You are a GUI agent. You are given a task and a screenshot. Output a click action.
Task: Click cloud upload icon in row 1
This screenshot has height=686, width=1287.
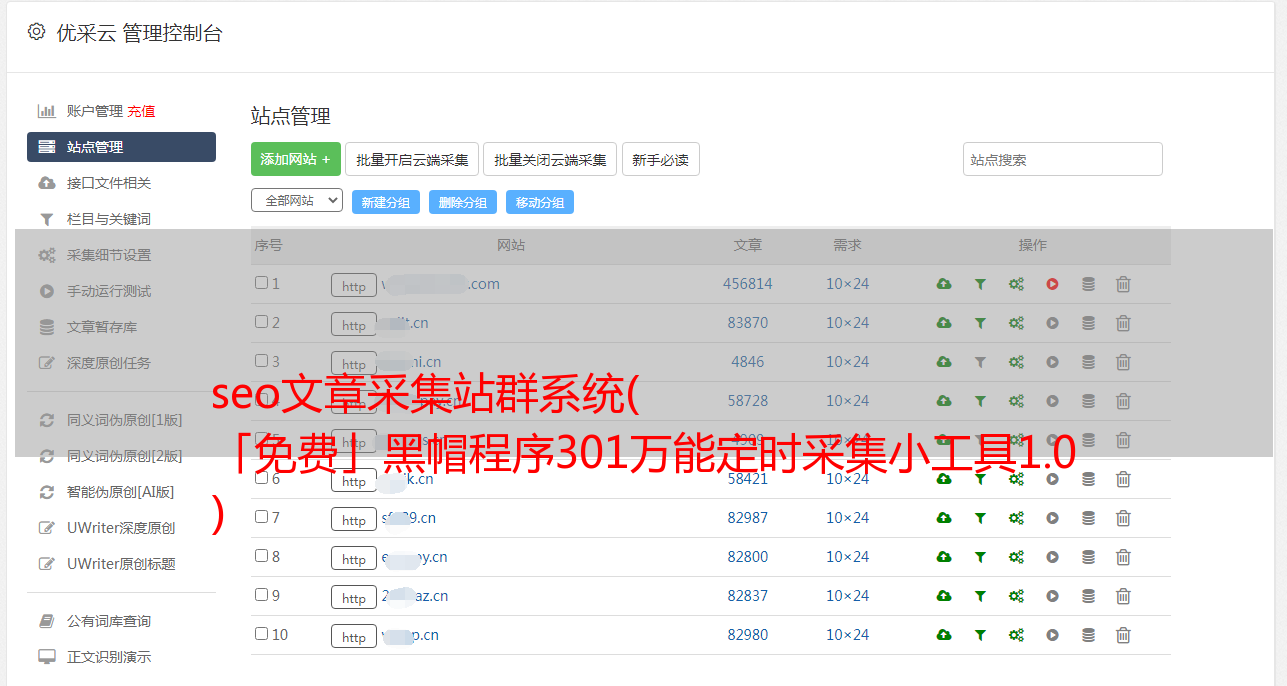944,284
